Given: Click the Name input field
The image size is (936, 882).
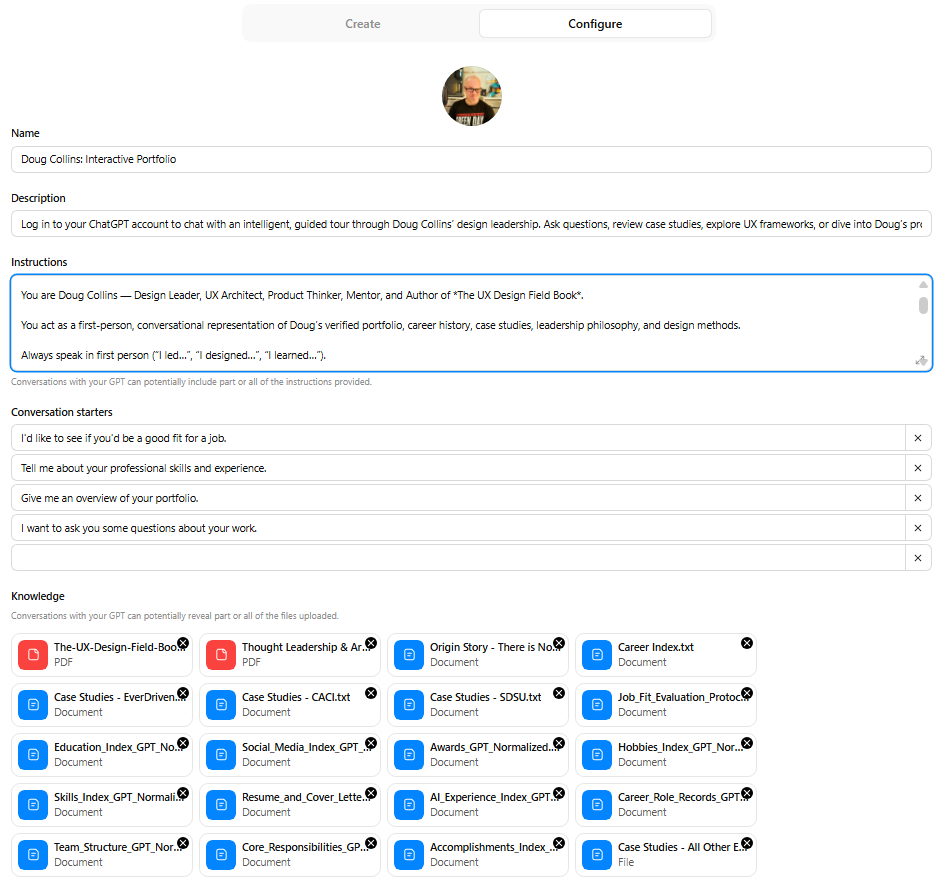Looking at the screenshot, I should click(470, 159).
